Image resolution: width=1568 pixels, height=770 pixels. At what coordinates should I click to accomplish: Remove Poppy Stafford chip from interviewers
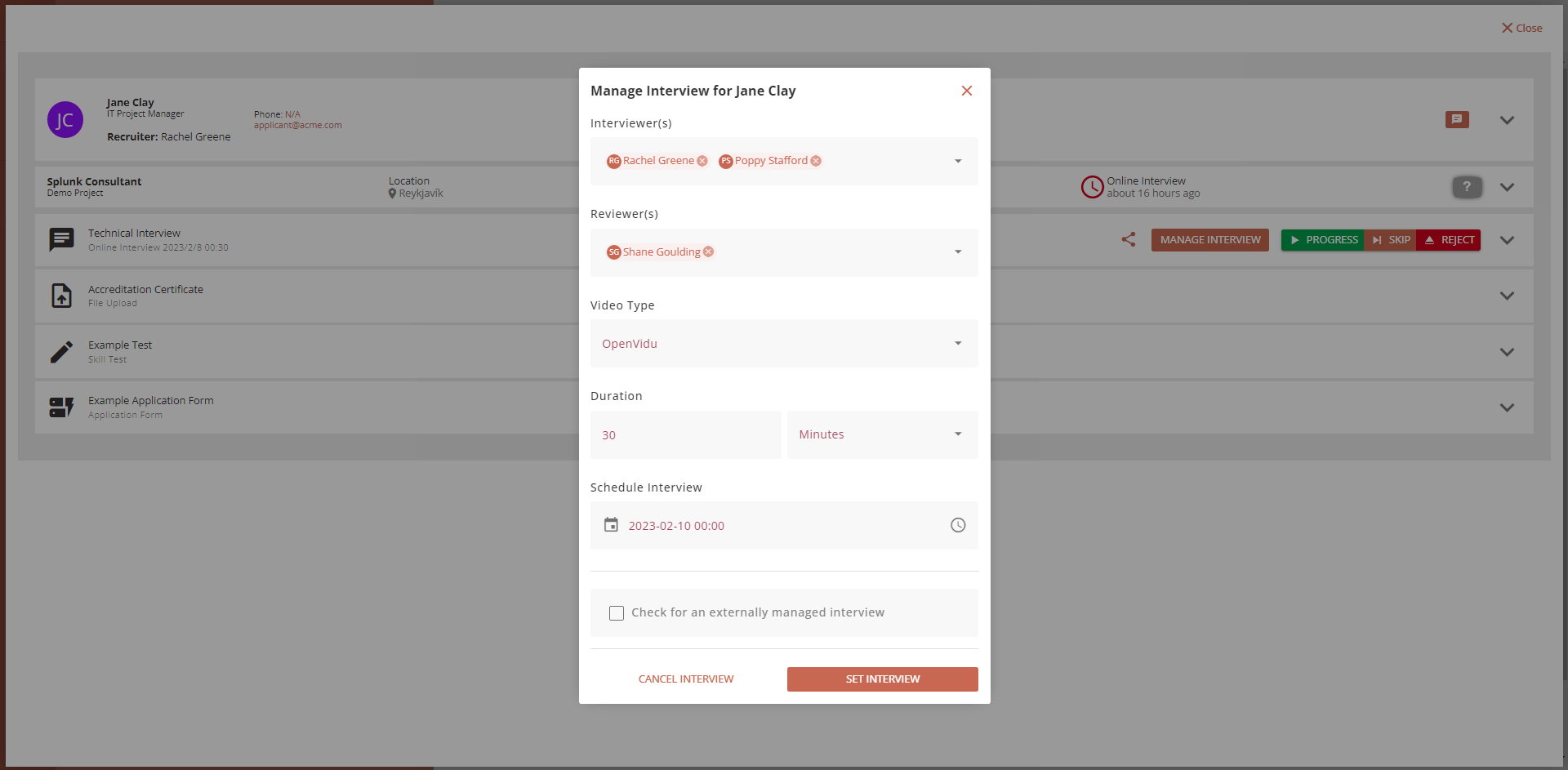coord(816,161)
